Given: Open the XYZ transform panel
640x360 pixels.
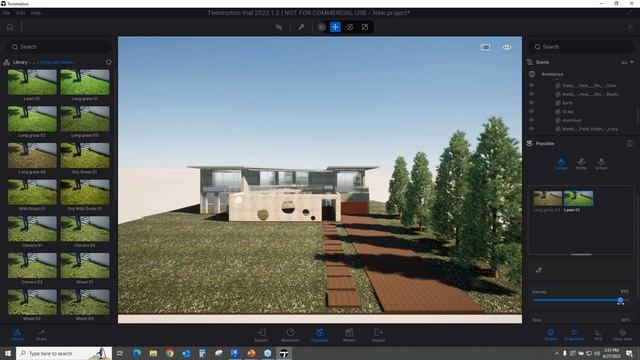Looking at the screenshot, I should [598, 335].
